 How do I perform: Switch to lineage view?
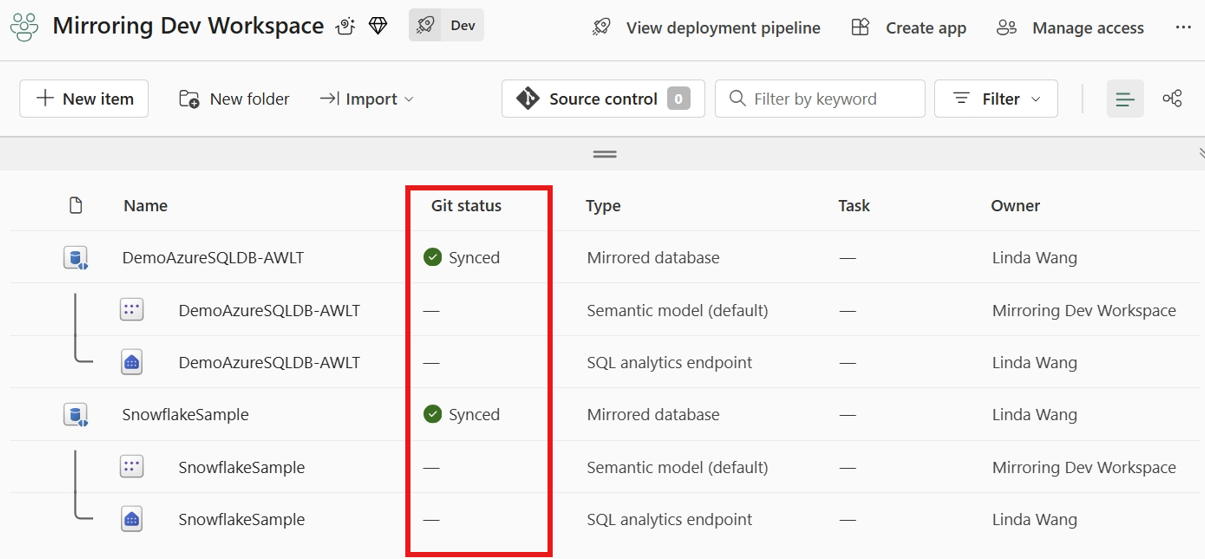[x=1172, y=98]
